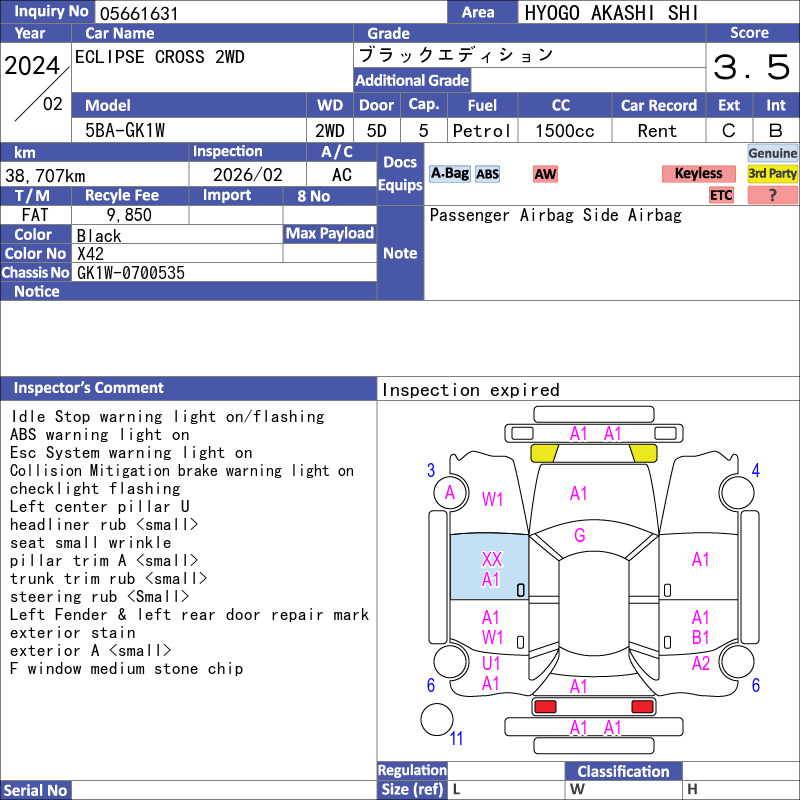Click the area value HYOGO AKASHI SHI
Screen dimensions: 800x800
(x=611, y=13)
